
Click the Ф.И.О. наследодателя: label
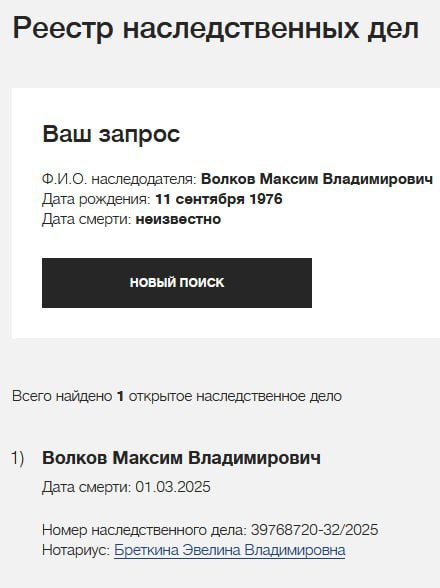coord(119,179)
